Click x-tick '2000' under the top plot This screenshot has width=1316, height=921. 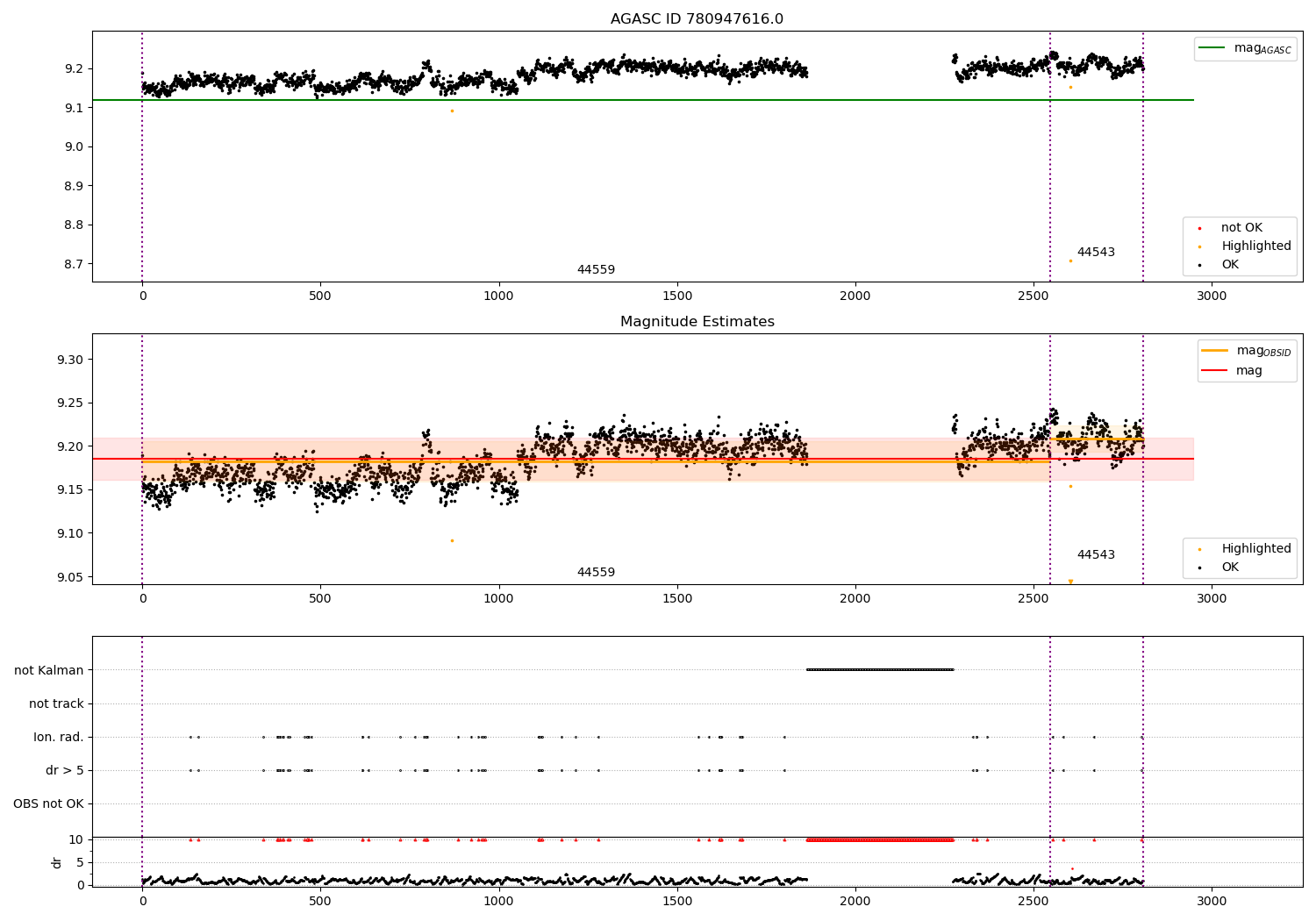855,296
